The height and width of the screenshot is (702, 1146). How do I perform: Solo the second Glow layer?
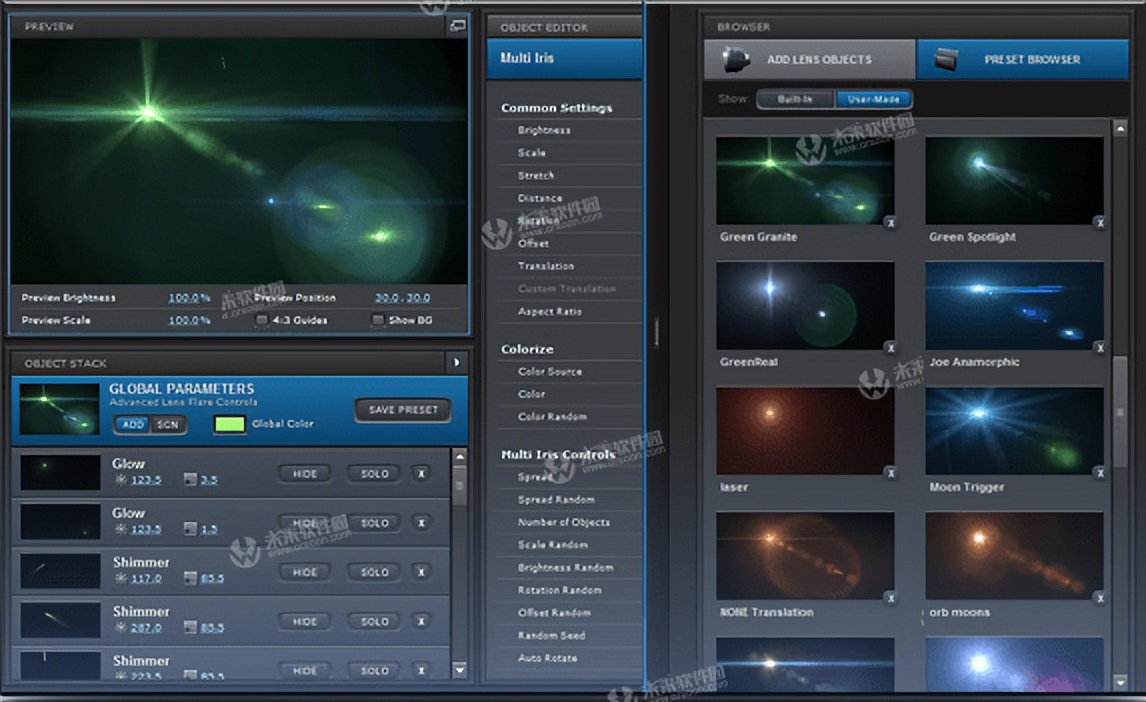click(x=372, y=522)
